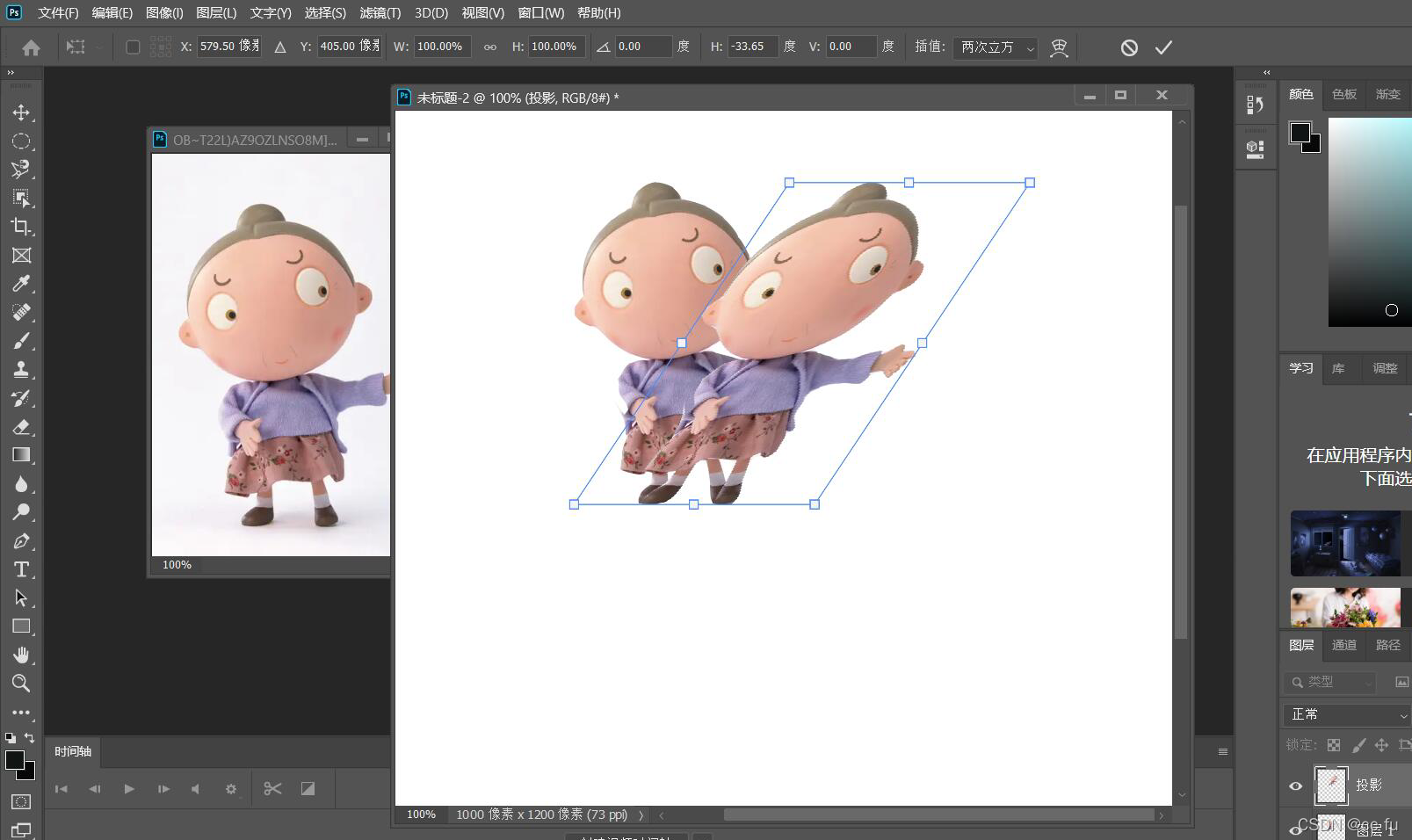Open the Edit Toolbar ellipsis
1412x840 pixels.
pyautogui.click(x=21, y=713)
